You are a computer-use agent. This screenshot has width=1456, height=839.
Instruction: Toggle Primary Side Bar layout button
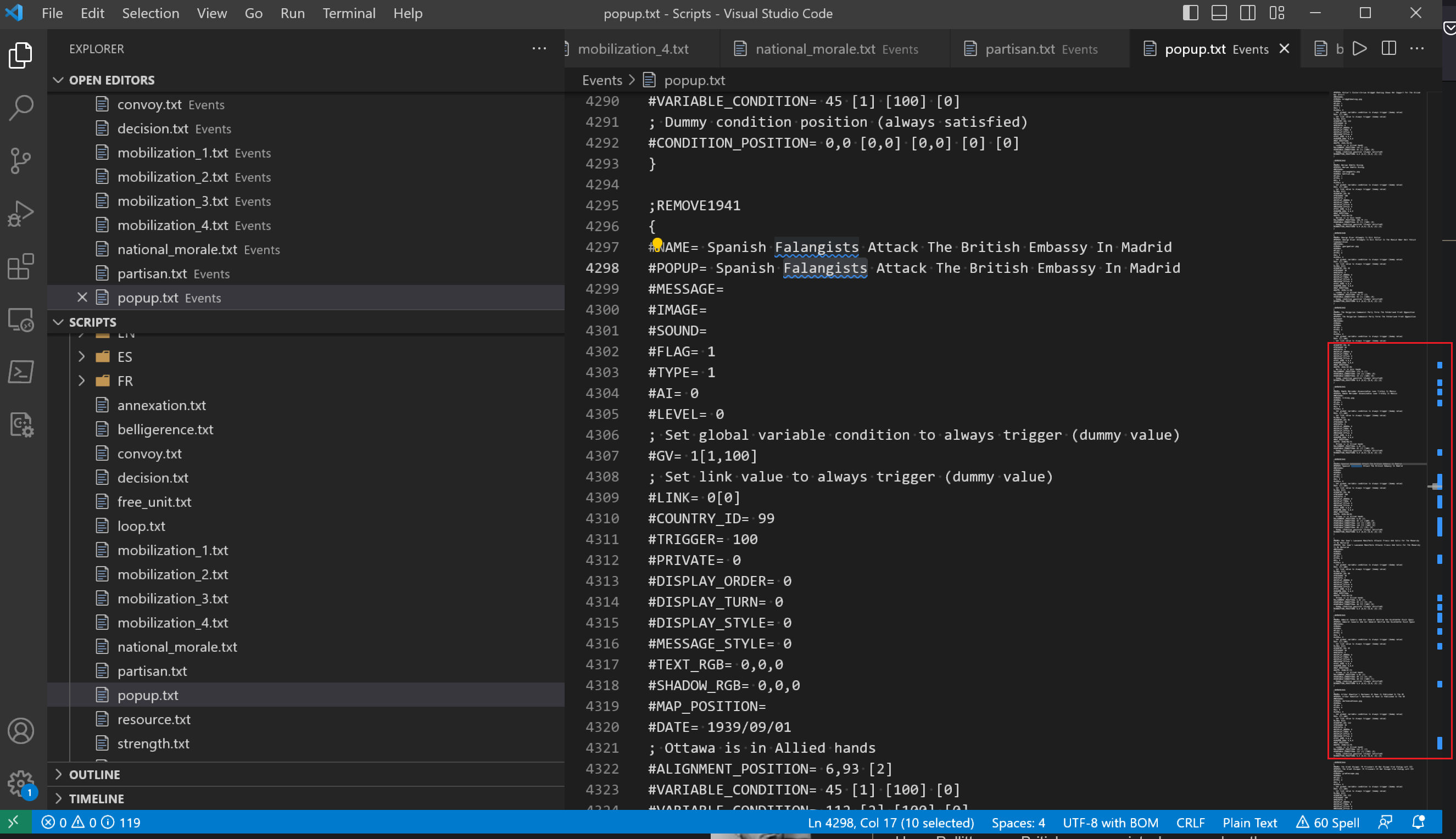[1190, 13]
